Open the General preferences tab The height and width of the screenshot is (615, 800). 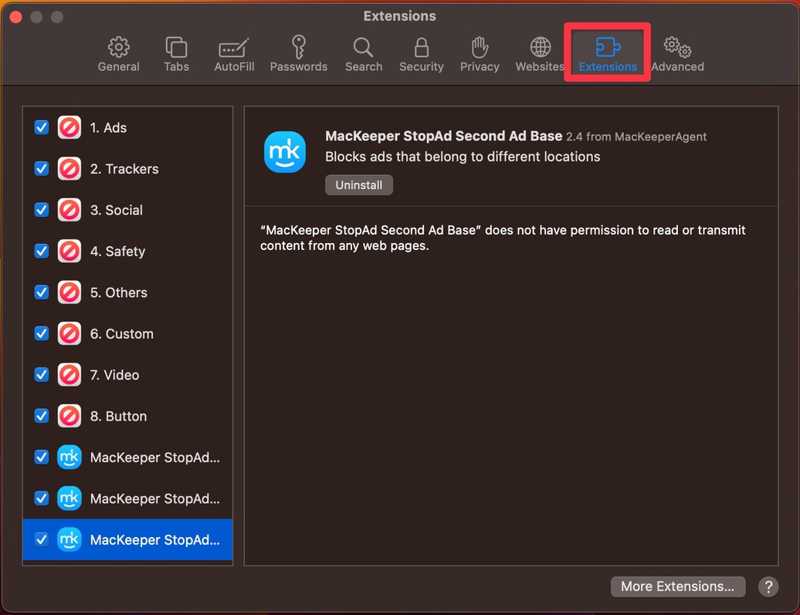point(118,54)
